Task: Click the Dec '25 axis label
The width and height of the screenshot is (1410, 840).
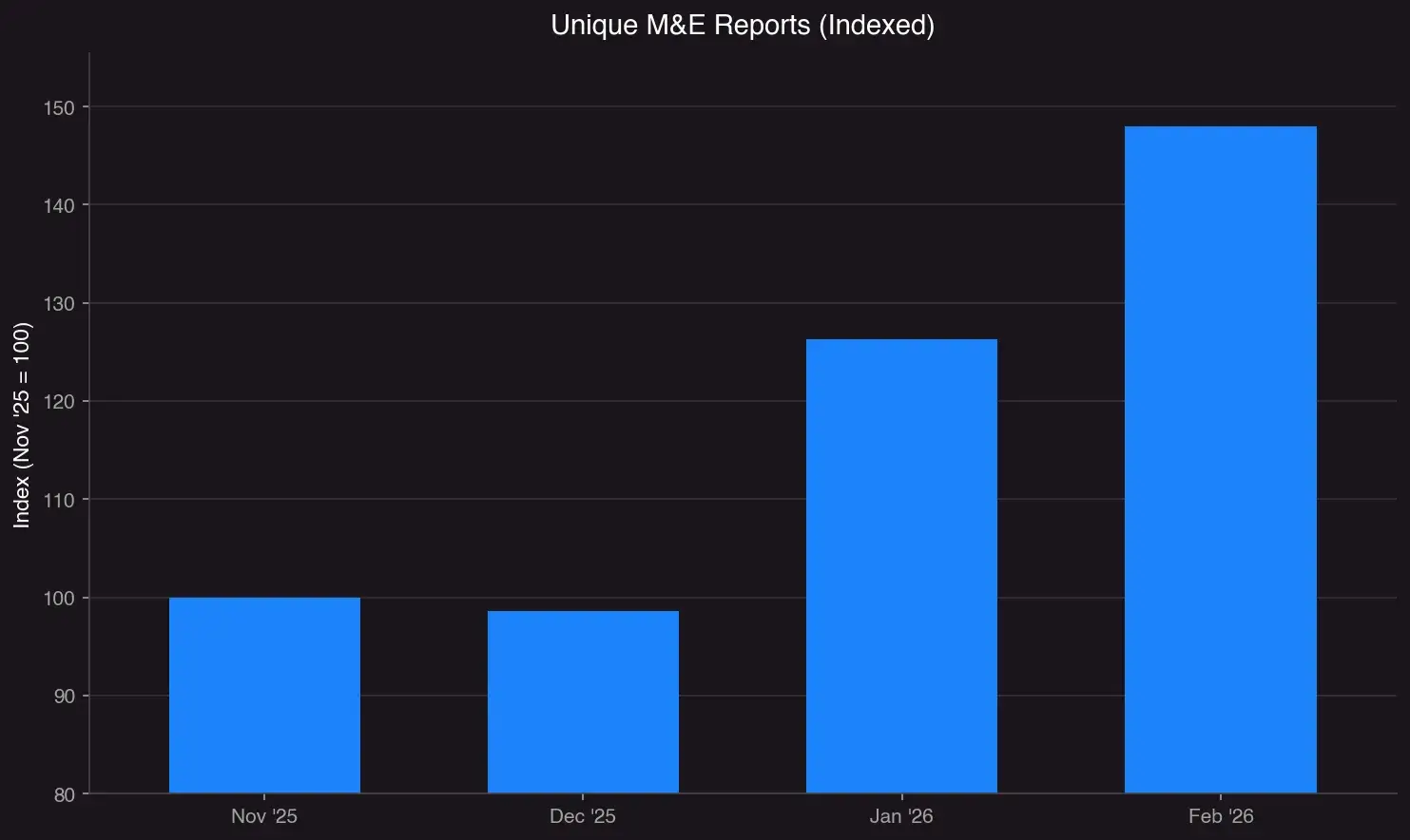Action: [583, 815]
